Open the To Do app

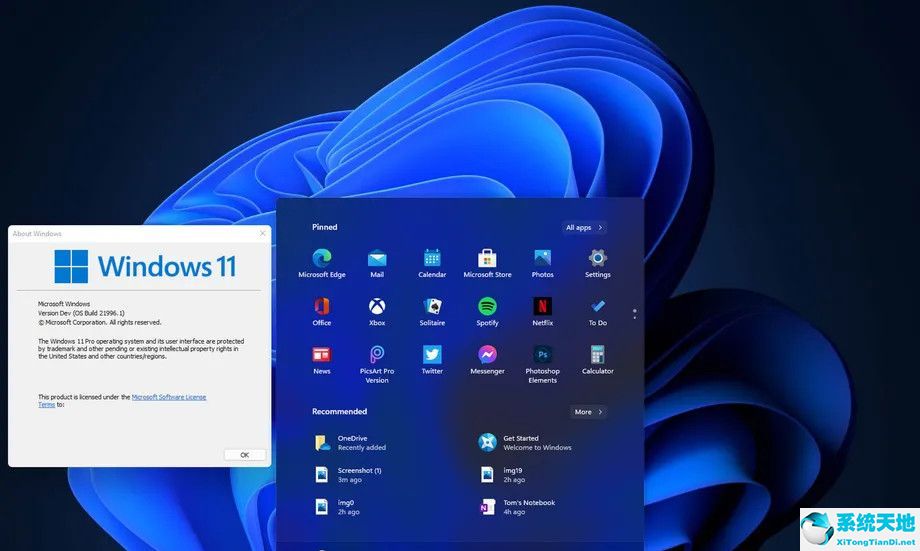point(597,312)
